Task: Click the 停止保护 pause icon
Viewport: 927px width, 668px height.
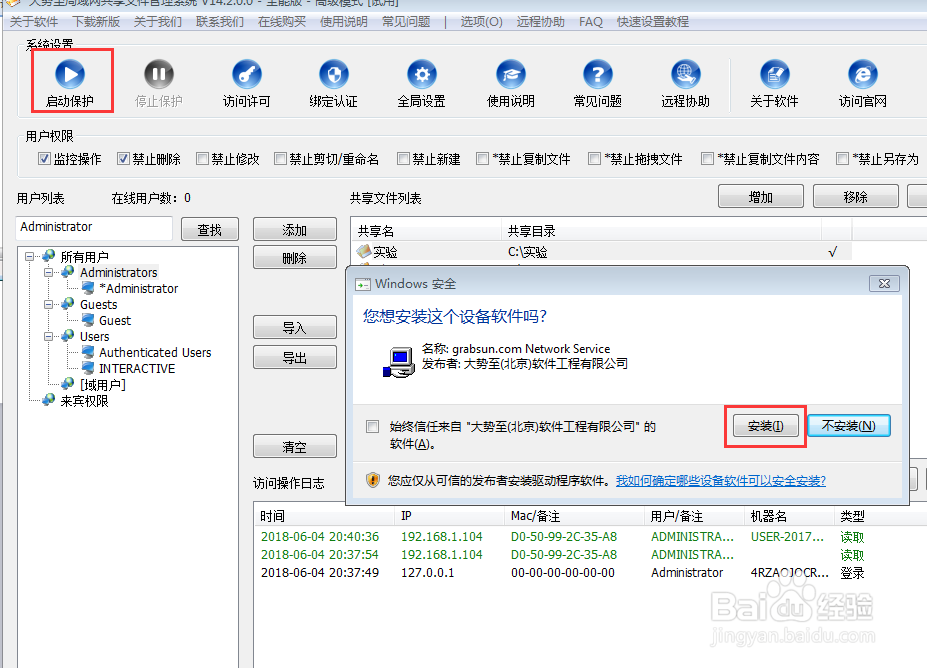Action: [158, 74]
